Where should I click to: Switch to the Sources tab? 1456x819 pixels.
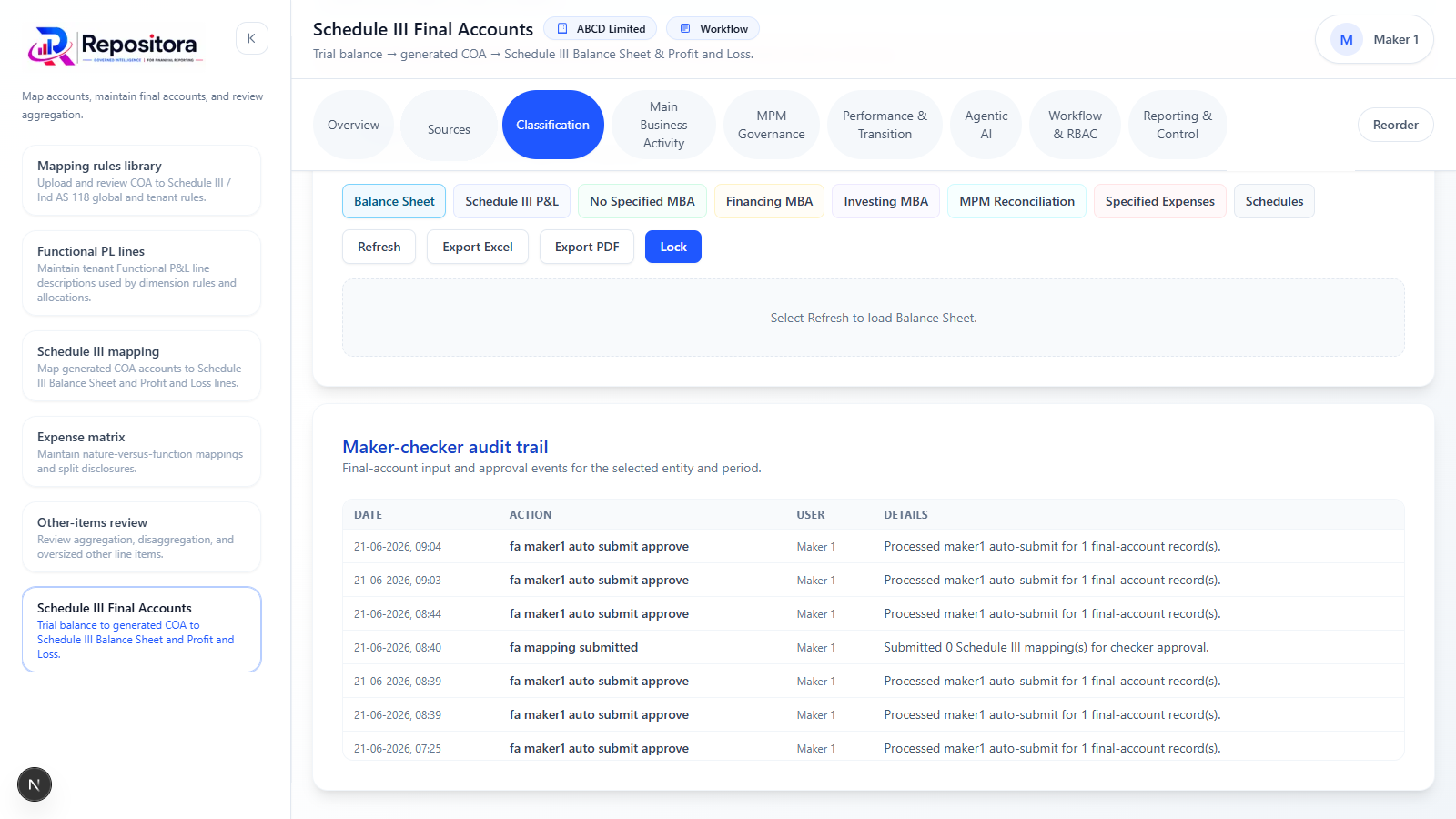tap(449, 125)
